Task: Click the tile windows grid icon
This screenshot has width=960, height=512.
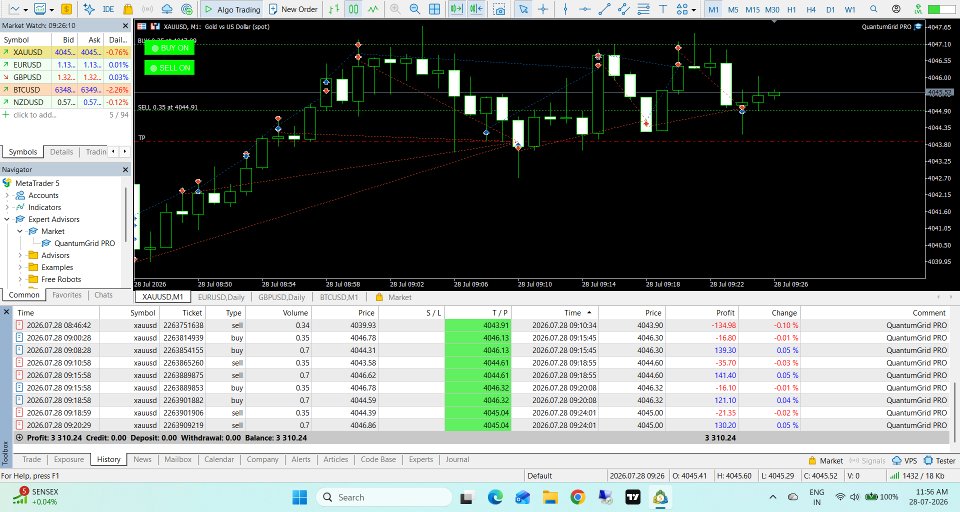Action: point(434,9)
